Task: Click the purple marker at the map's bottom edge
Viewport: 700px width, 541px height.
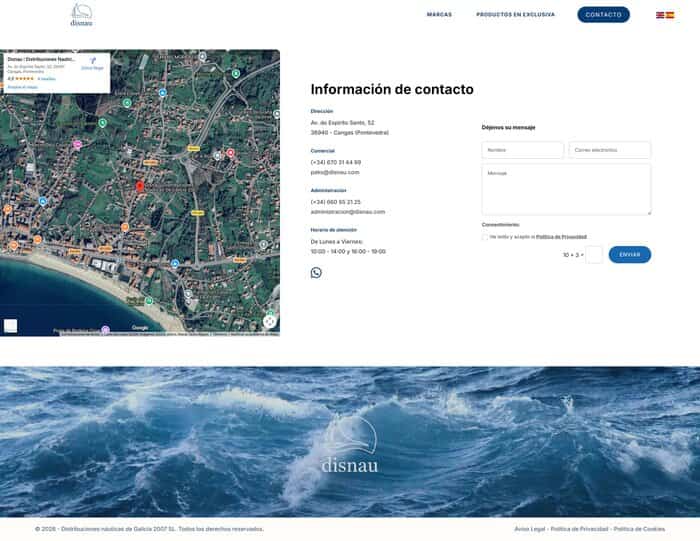Action: (x=105, y=330)
